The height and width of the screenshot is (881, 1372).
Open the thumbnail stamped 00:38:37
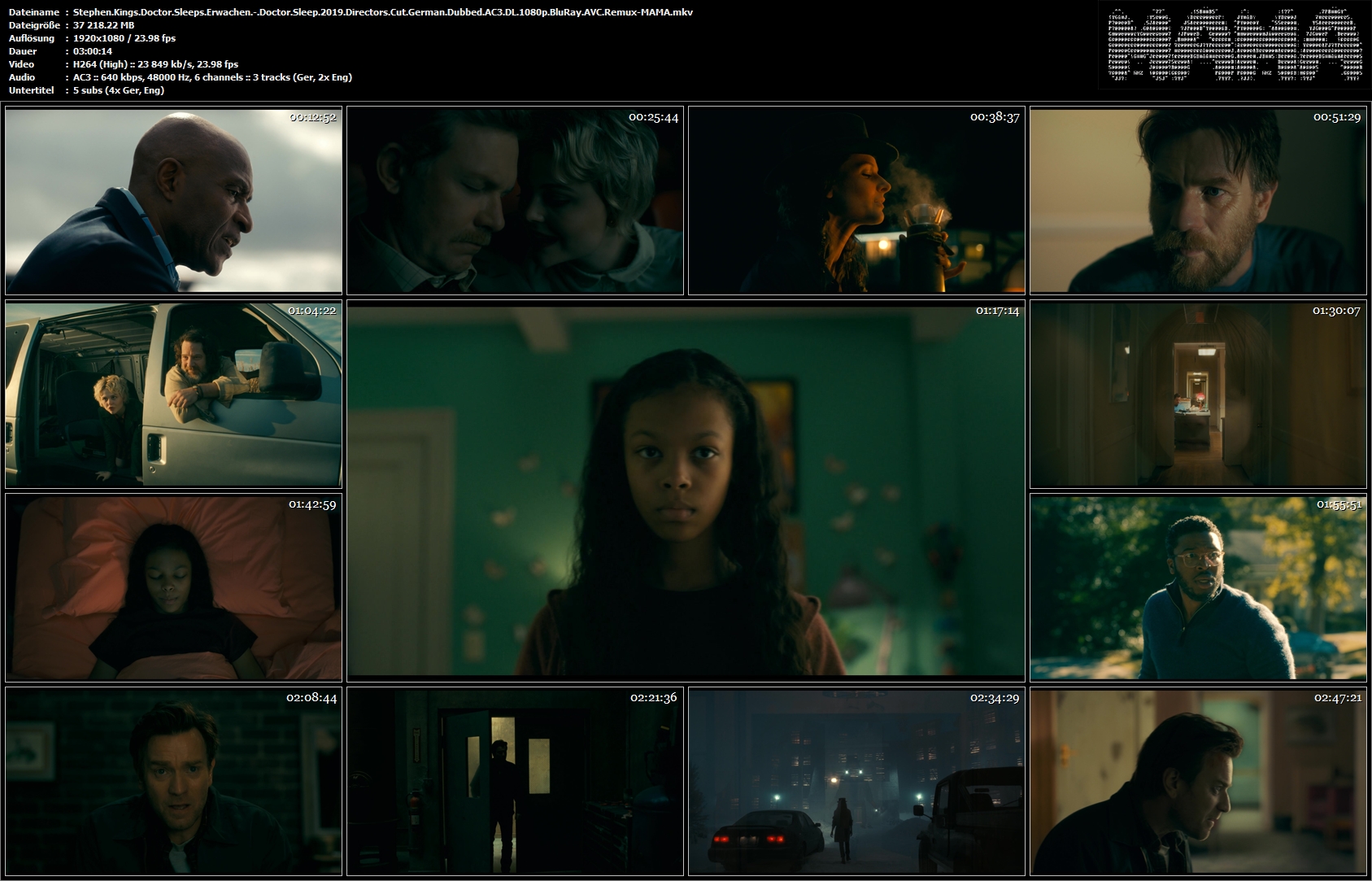click(856, 200)
